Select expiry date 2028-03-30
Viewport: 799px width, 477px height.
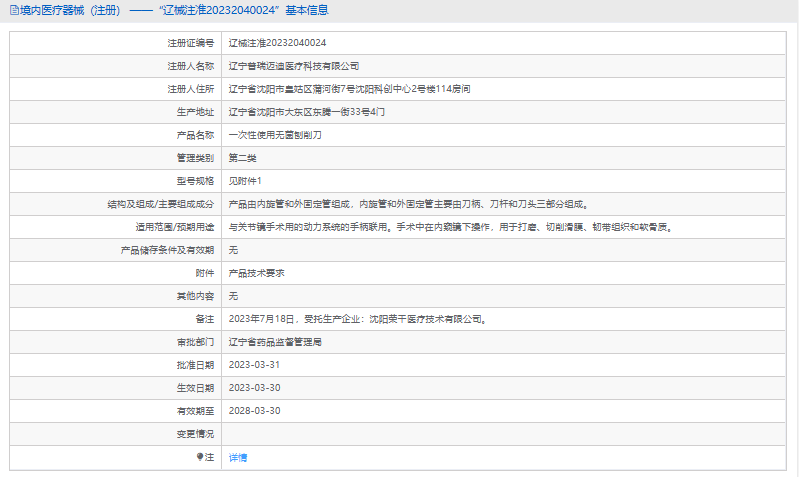254,411
